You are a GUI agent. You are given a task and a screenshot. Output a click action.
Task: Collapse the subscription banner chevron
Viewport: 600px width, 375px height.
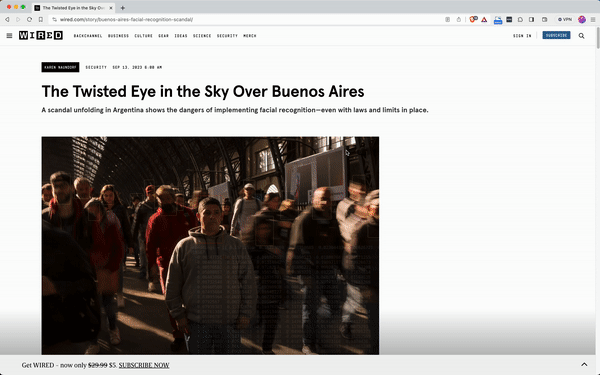584,365
